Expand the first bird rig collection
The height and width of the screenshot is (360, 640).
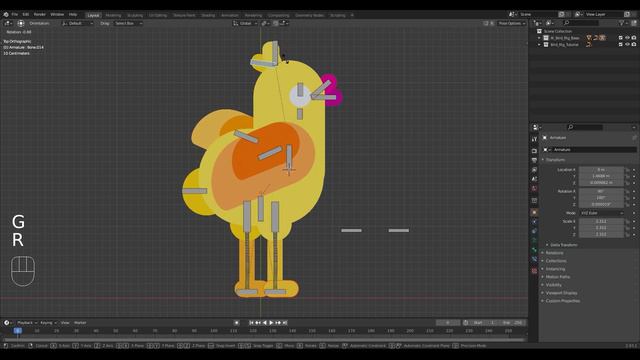(x=539, y=38)
